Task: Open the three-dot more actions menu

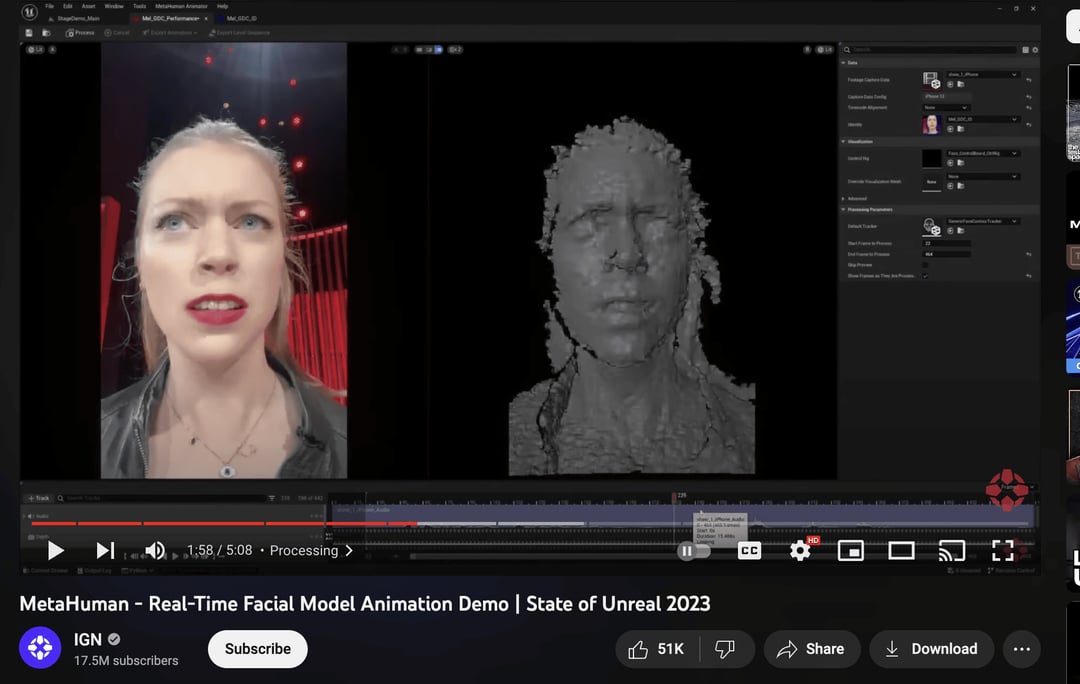Action: tap(1021, 649)
